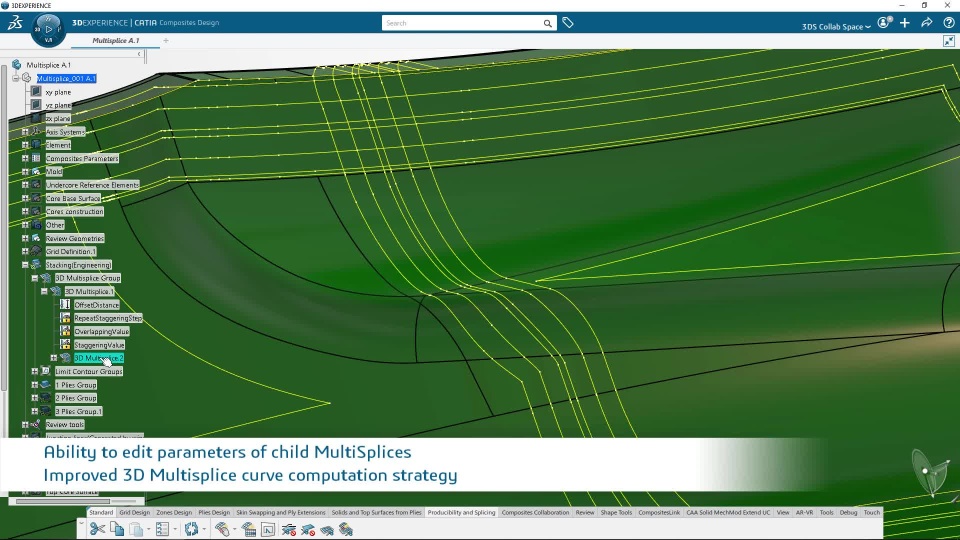Screen dimensions: 960x540
Task: Expand Core Base Surface node
Action: [x=25, y=198]
